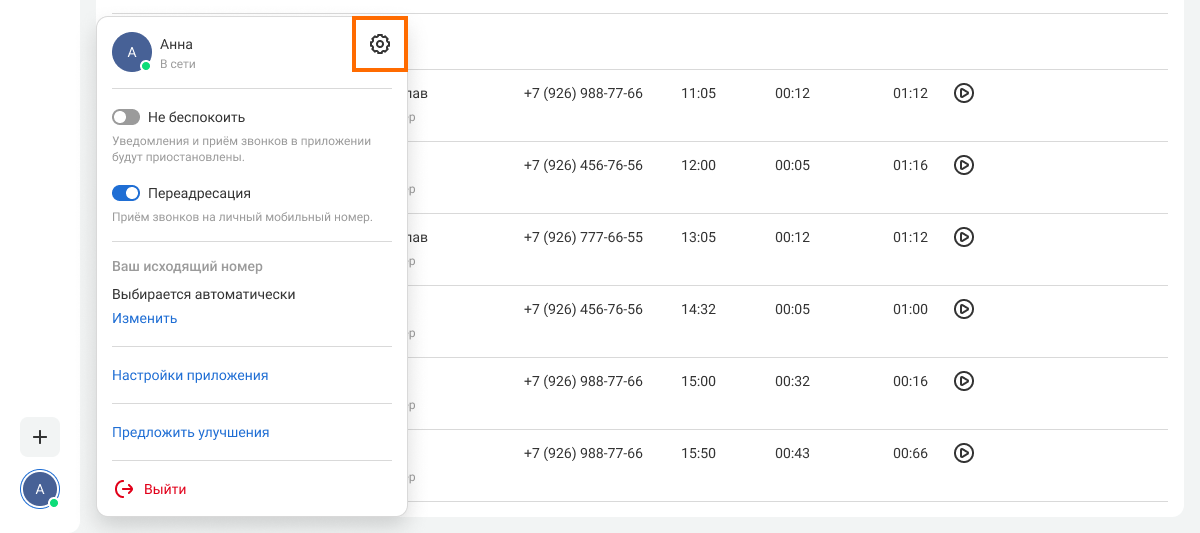Play recording of the 14:32 call
Image resolution: width=1200 pixels, height=533 pixels.
(x=963, y=309)
